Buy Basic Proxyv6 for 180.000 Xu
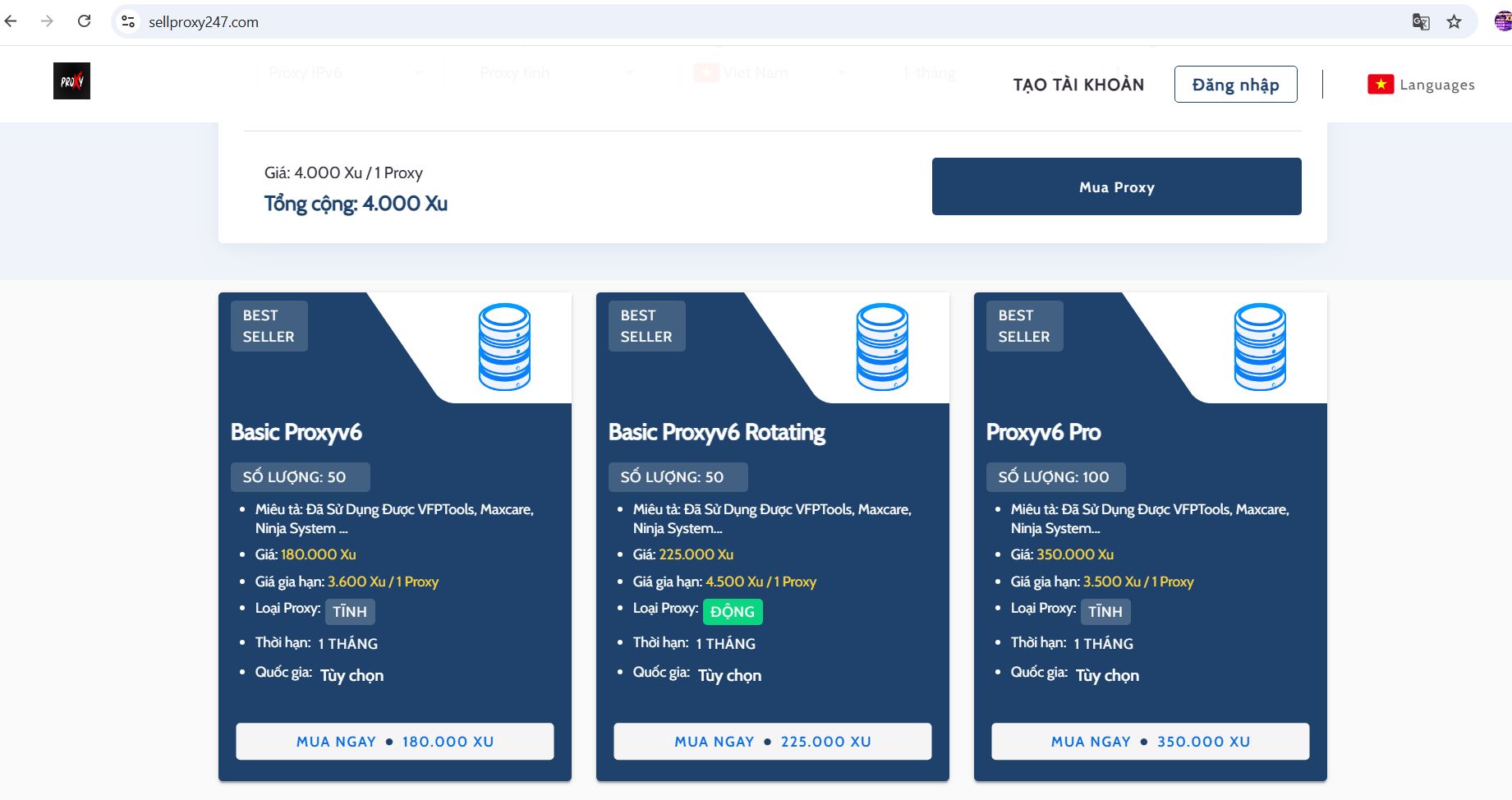The height and width of the screenshot is (800, 1512). pos(395,742)
